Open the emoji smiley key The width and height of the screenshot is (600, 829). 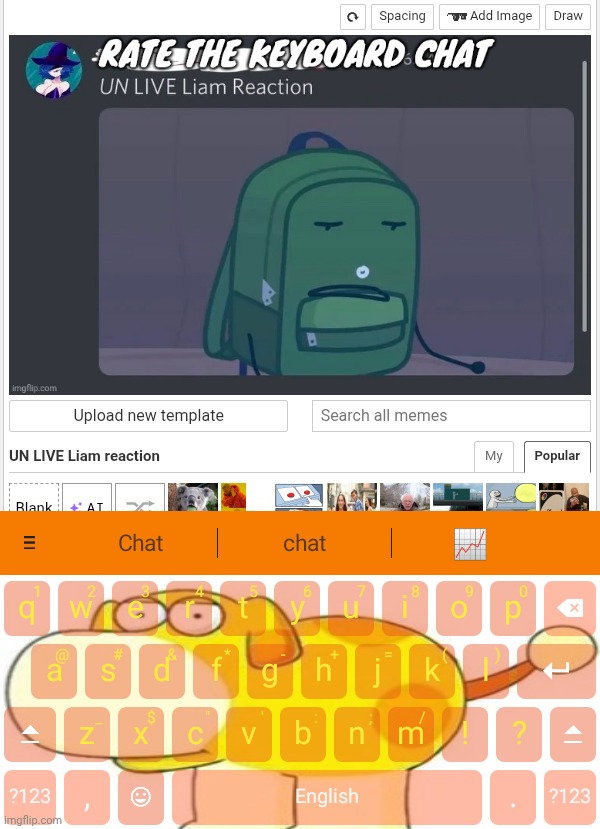pyautogui.click(x=141, y=796)
